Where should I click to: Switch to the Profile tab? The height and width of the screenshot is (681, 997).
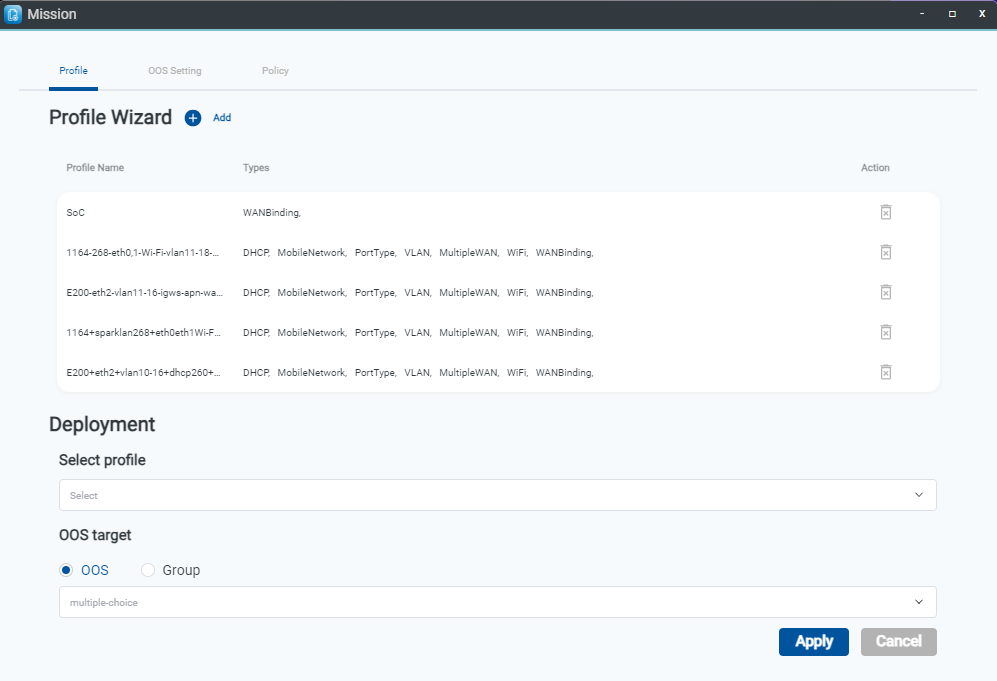[73, 71]
